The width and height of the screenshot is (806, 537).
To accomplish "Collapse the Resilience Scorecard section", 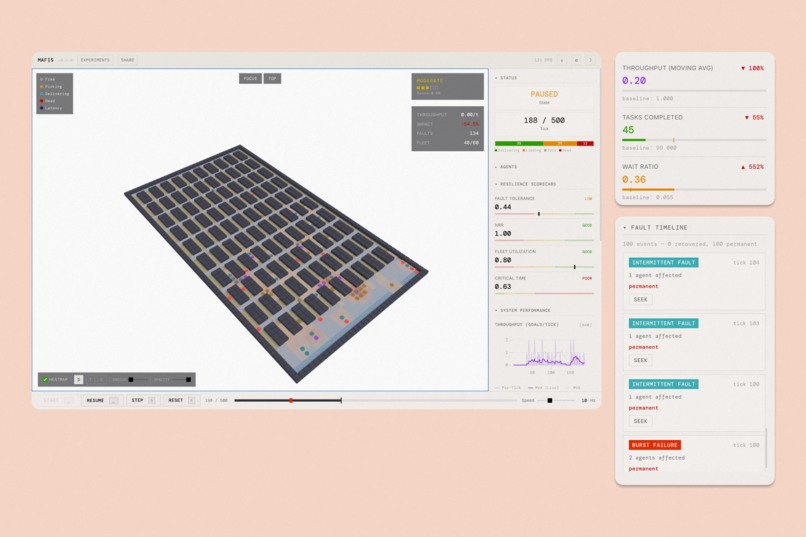I will coord(525,184).
